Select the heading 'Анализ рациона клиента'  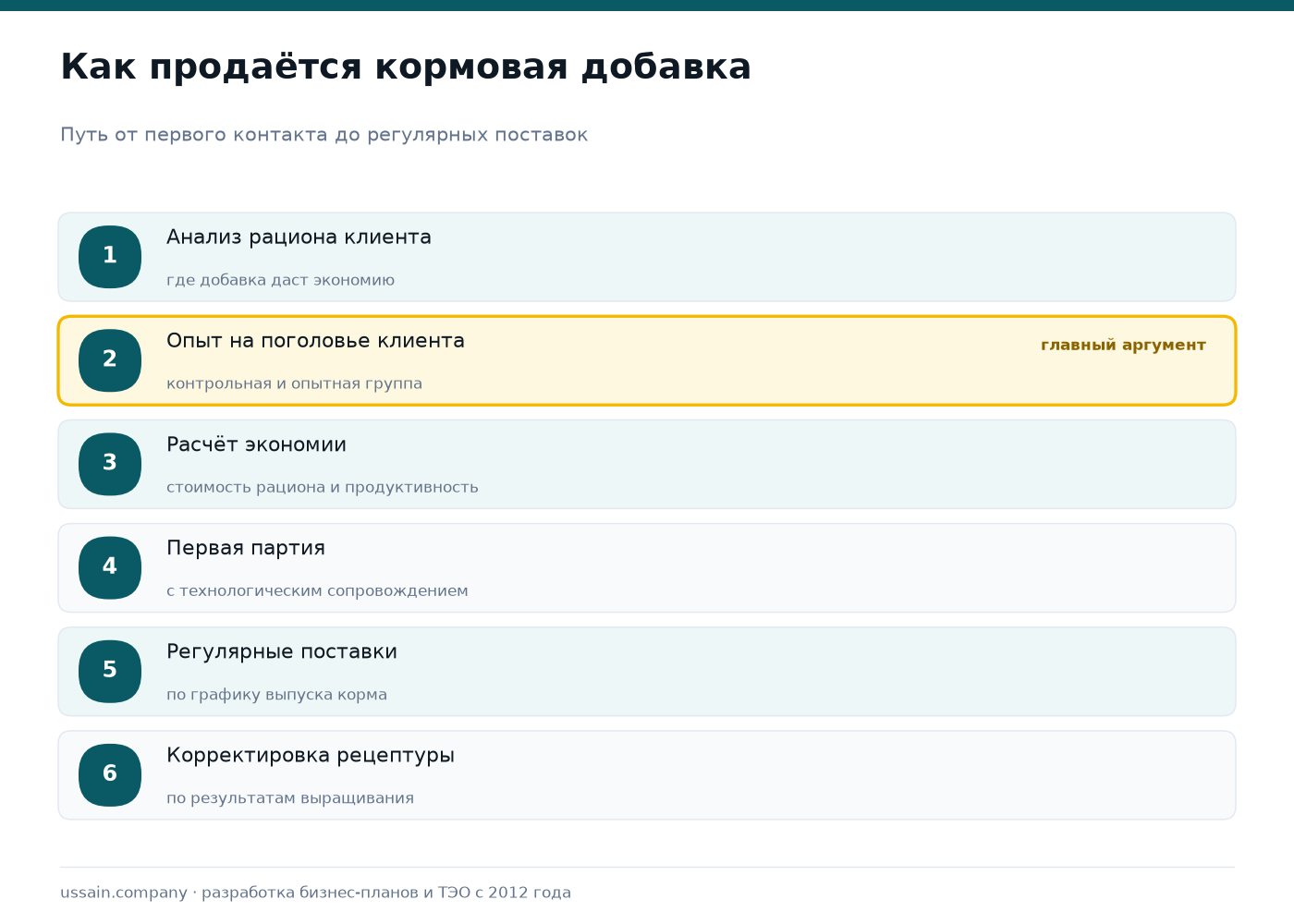299,237
